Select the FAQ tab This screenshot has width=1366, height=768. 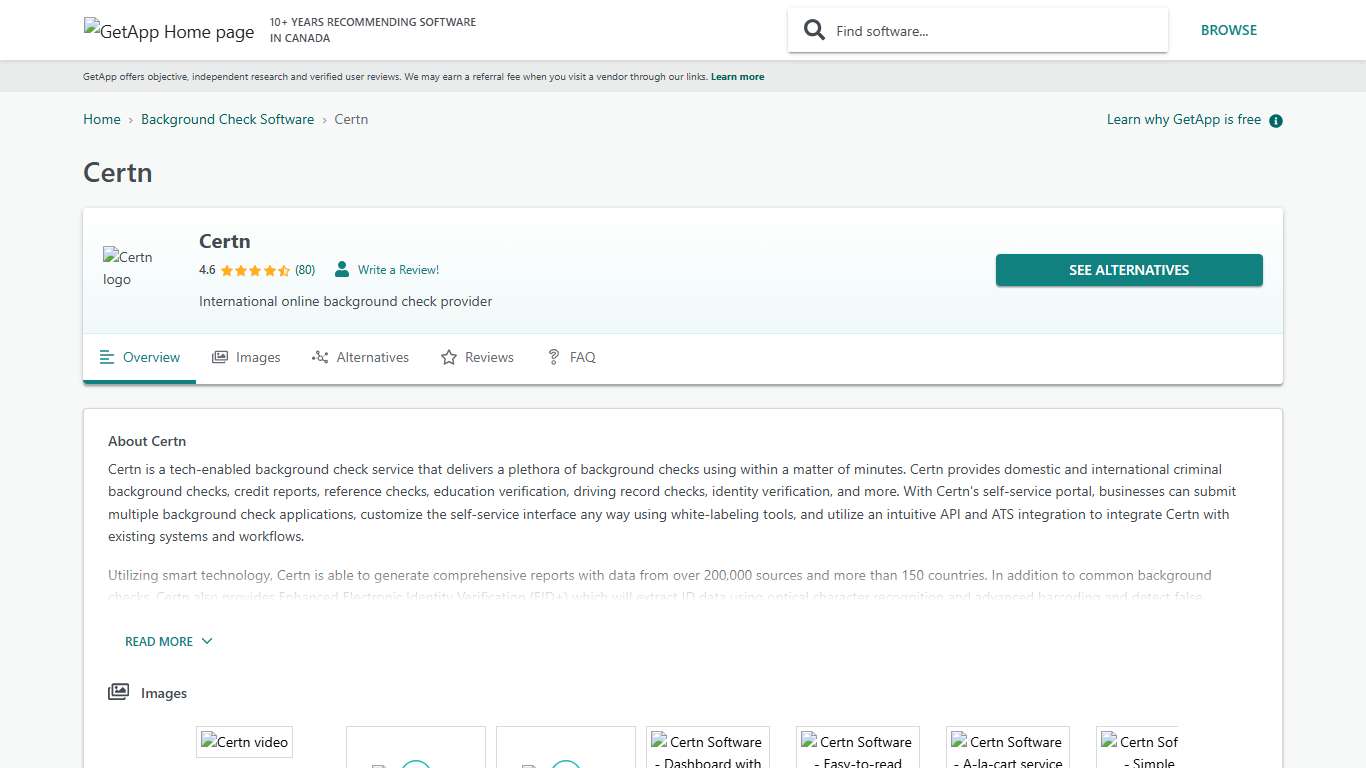571,357
